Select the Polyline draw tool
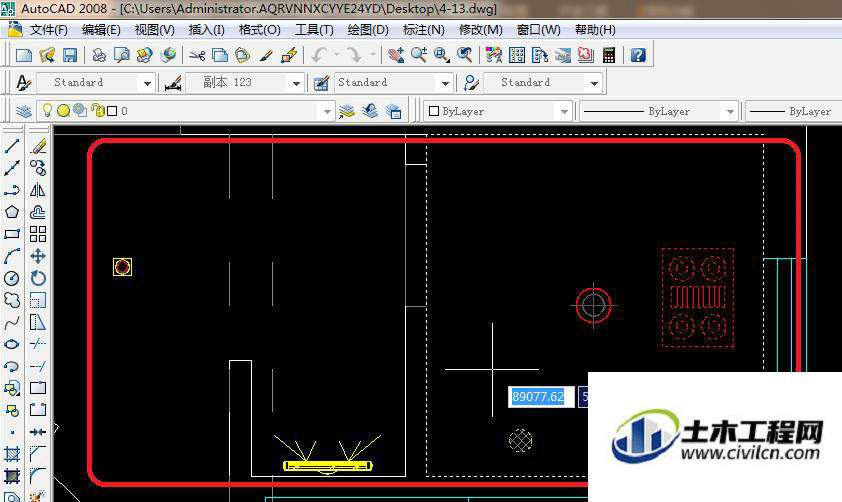This screenshot has width=842, height=502. coord(12,190)
